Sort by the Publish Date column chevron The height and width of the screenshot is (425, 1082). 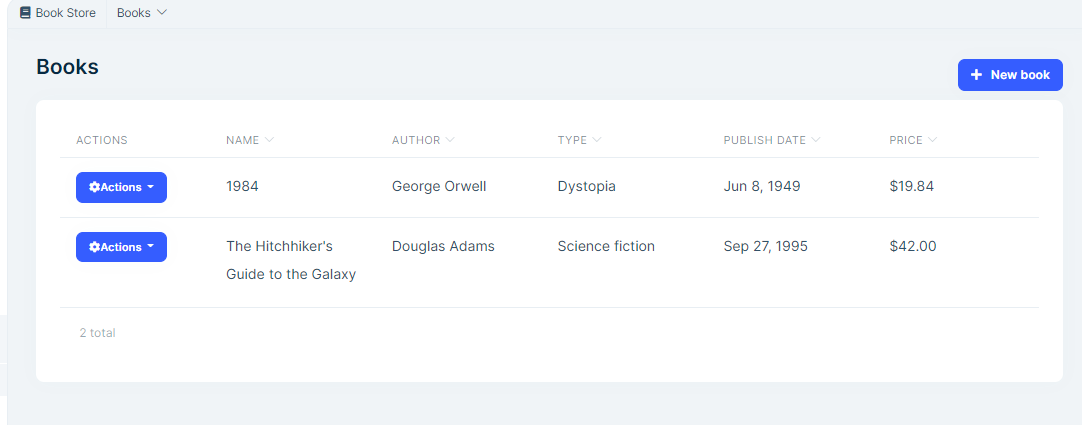[x=816, y=140]
